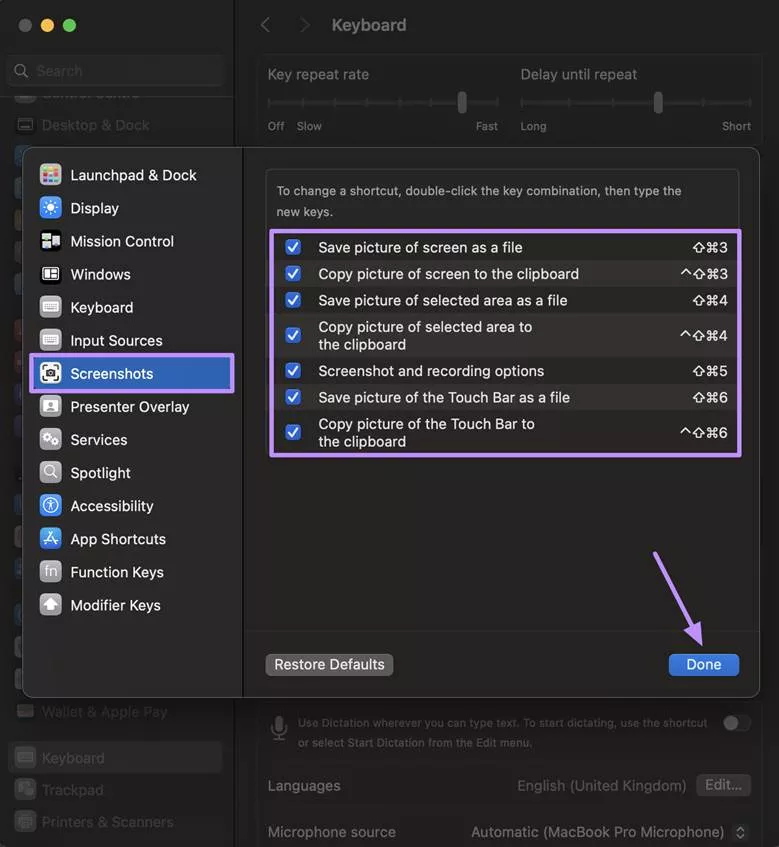Uncheck 'Save picture of screen as a file'
This screenshot has height=847, width=779.
pos(292,247)
